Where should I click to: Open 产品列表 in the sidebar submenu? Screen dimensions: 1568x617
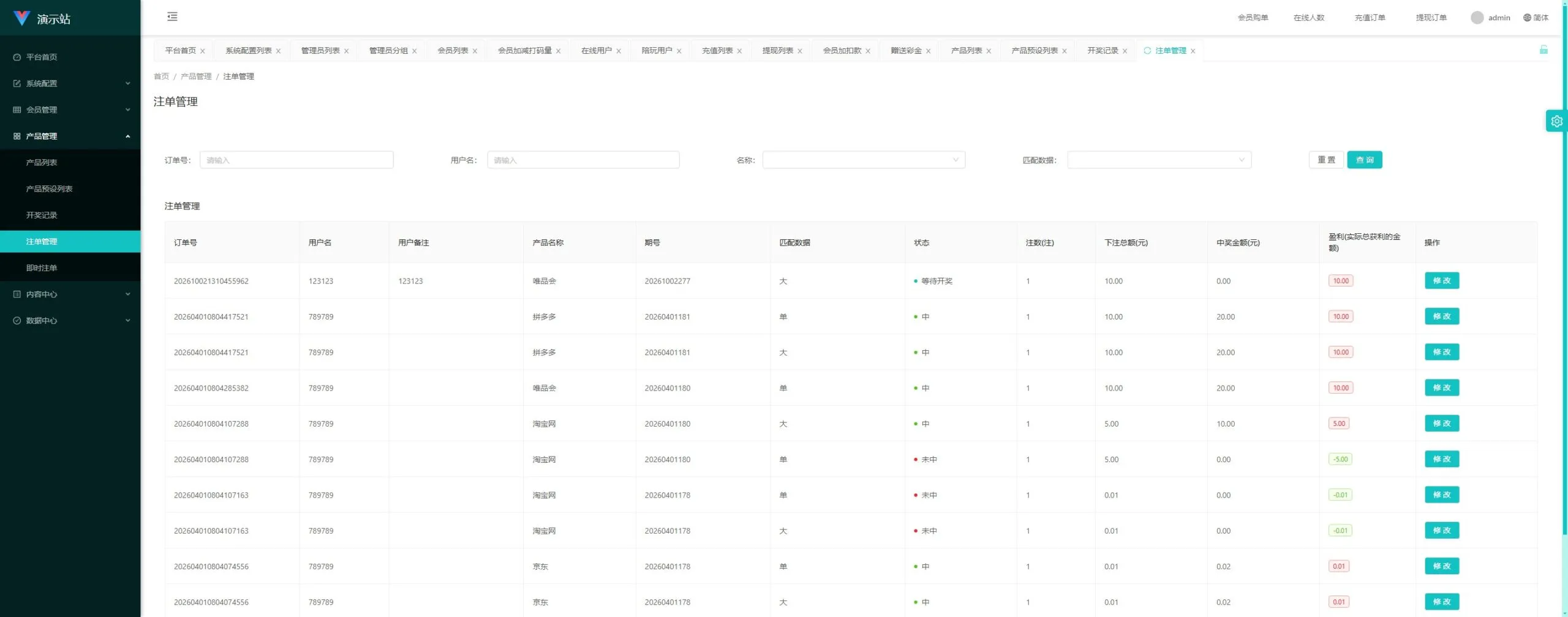pyautogui.click(x=70, y=162)
